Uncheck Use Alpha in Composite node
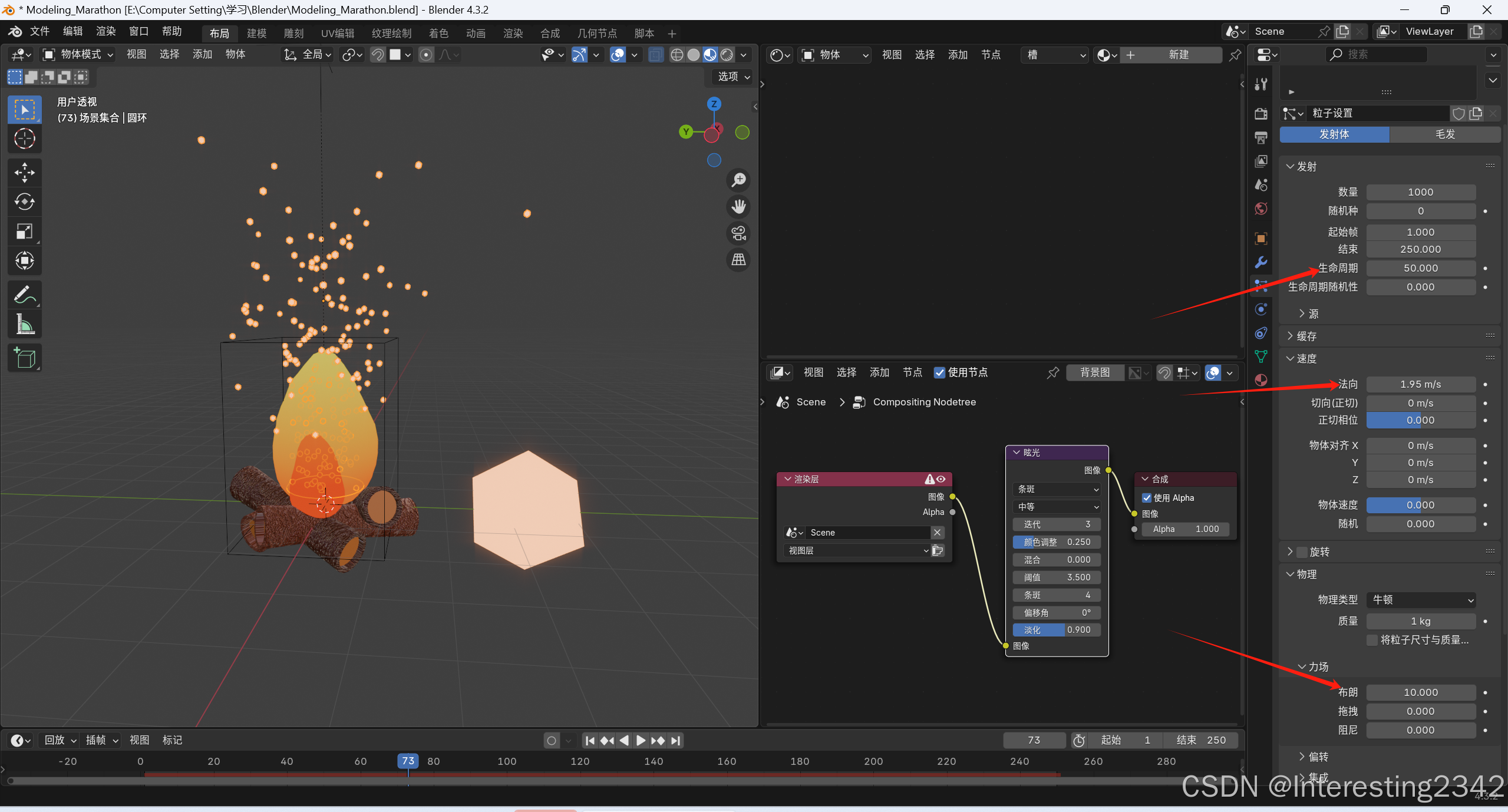Viewport: 1508px width, 812px height. [1146, 498]
